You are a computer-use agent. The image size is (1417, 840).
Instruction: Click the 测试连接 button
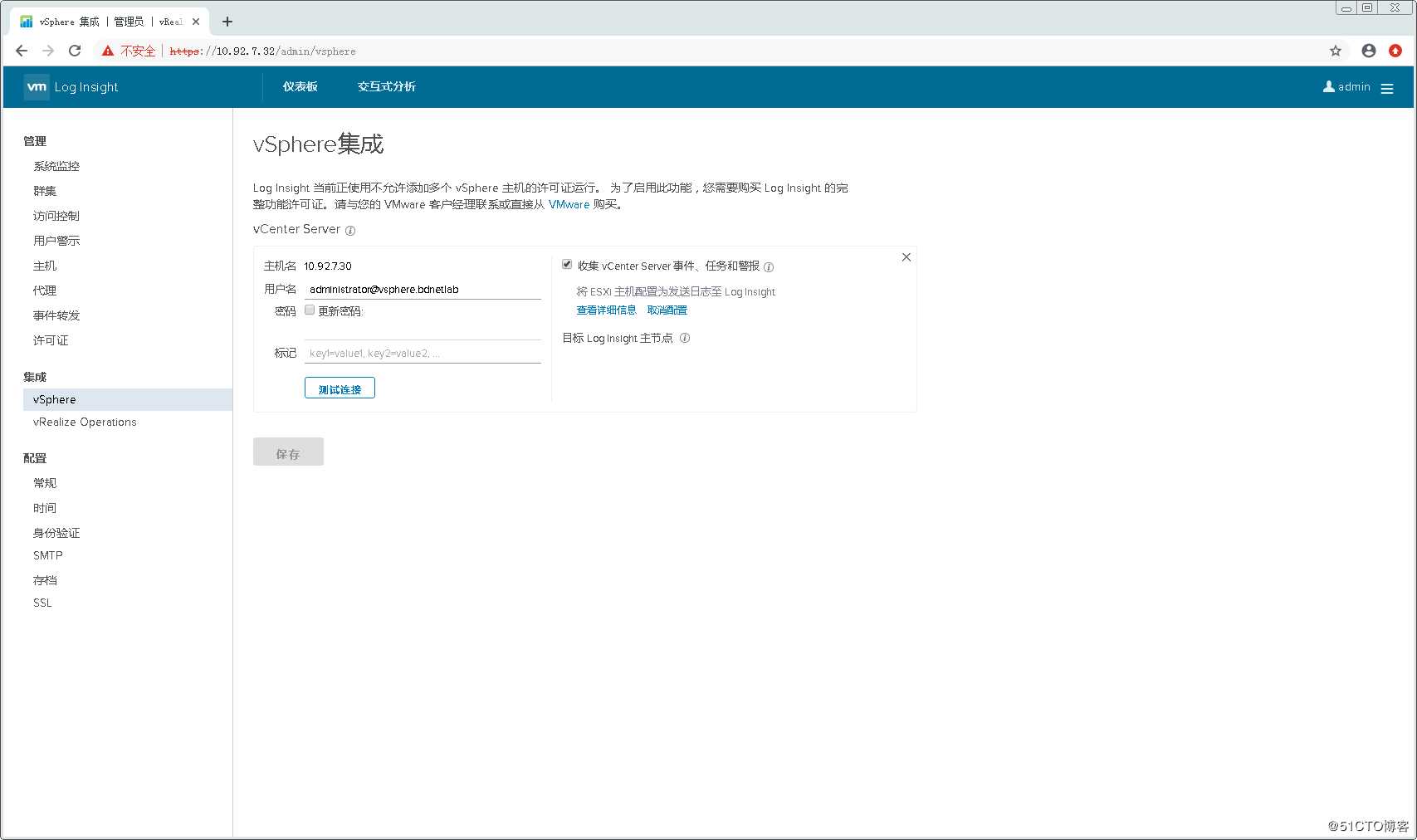(x=340, y=388)
